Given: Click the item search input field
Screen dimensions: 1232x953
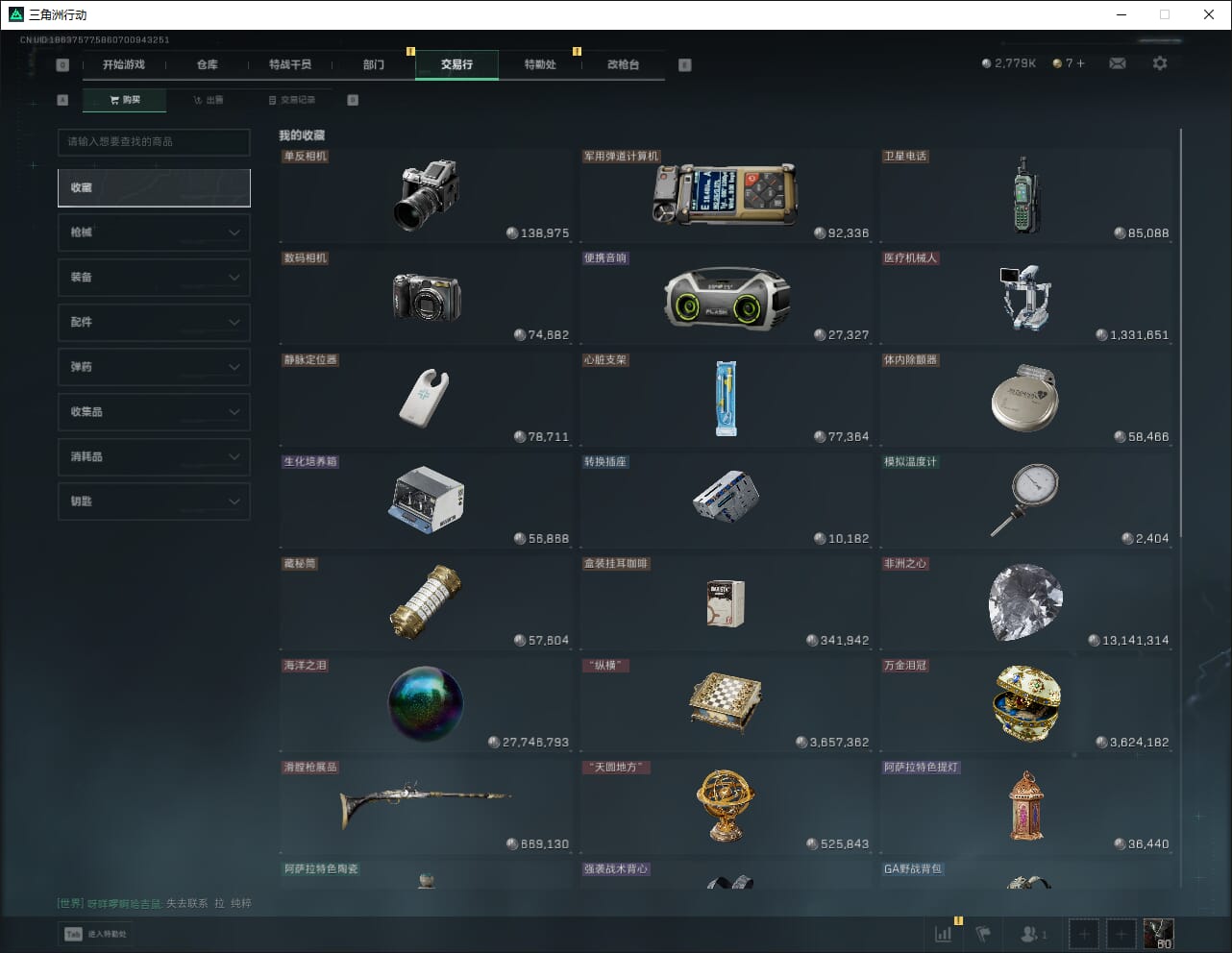Looking at the screenshot, I should [x=154, y=142].
